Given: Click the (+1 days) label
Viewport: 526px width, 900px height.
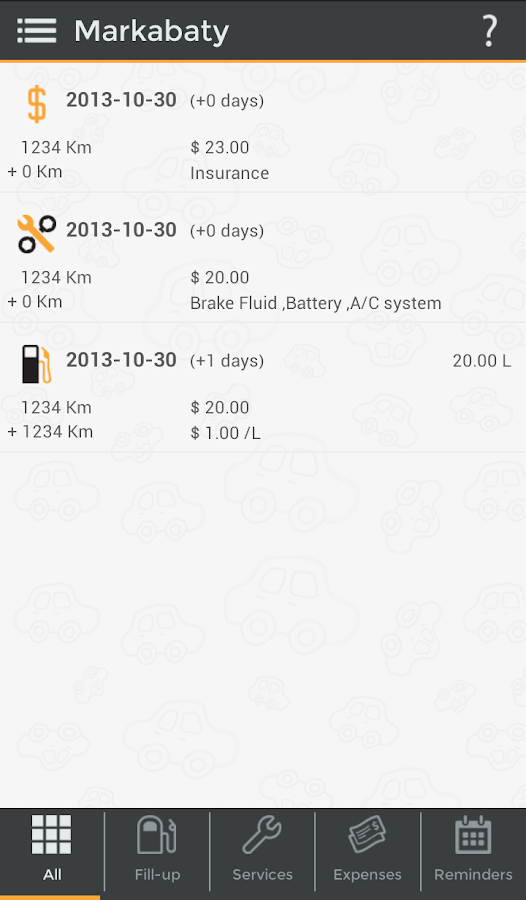Looking at the screenshot, I should 227,361.
